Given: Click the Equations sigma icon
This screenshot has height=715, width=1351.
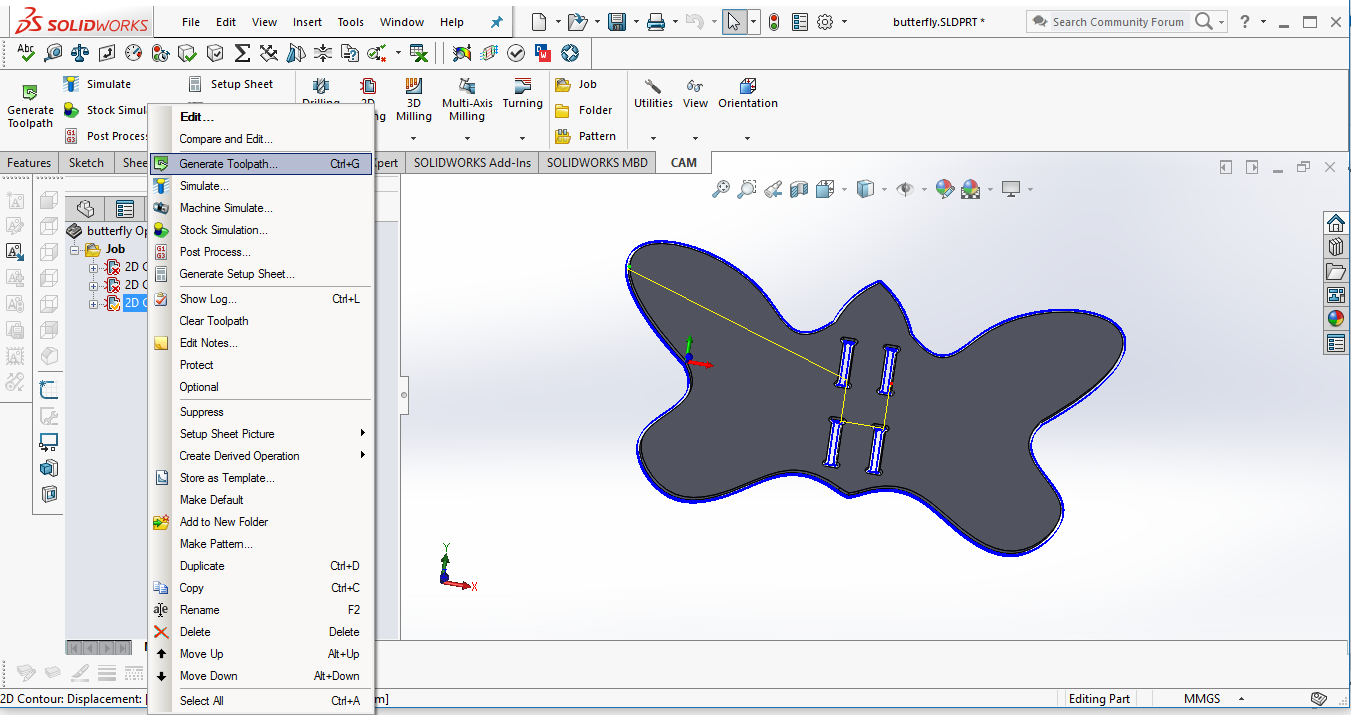Looking at the screenshot, I should [x=242, y=52].
